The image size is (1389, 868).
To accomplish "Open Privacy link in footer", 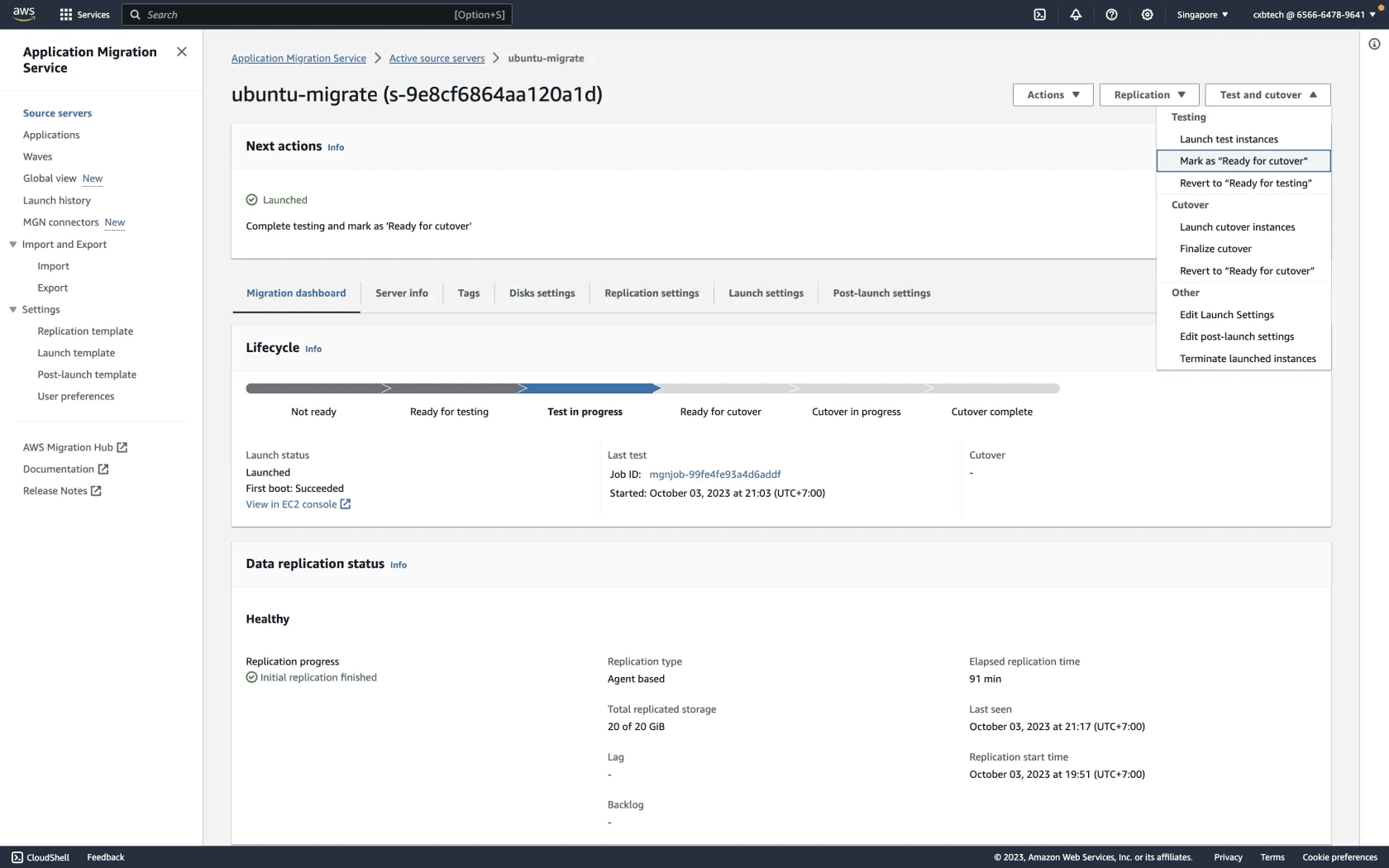I will pos(1228,857).
